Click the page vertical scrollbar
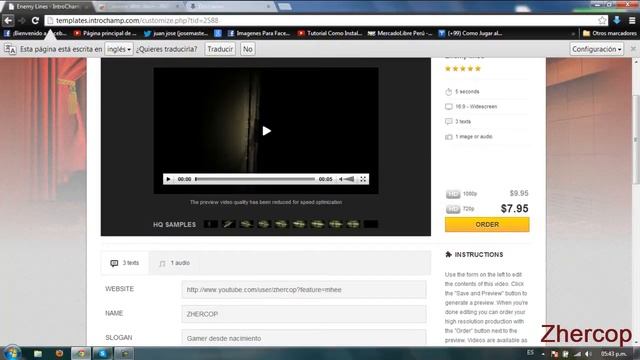The width and height of the screenshot is (640, 360). coord(636,139)
